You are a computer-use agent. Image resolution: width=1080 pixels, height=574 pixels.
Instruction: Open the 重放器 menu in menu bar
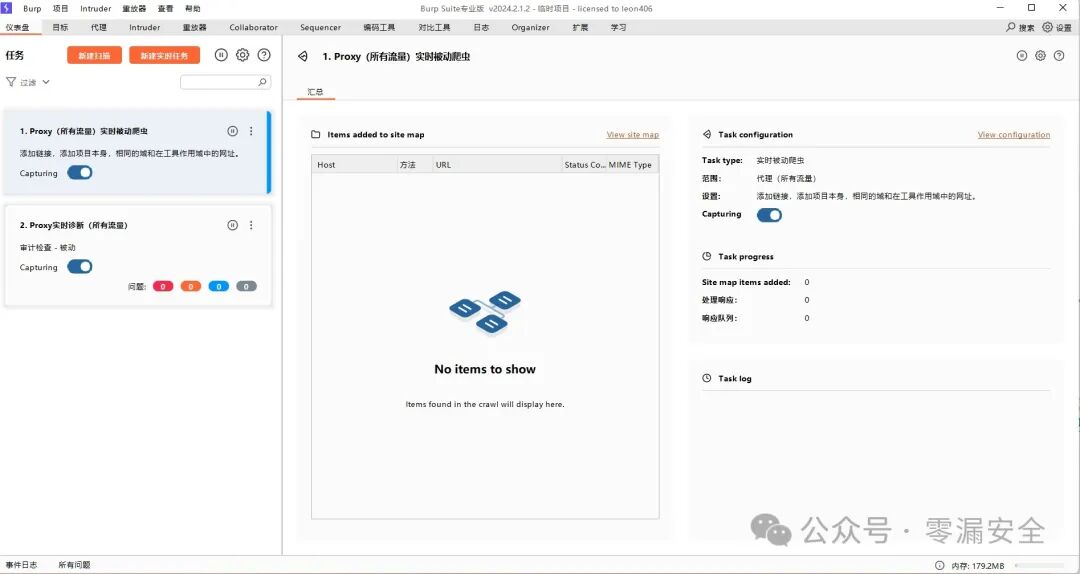coord(134,9)
